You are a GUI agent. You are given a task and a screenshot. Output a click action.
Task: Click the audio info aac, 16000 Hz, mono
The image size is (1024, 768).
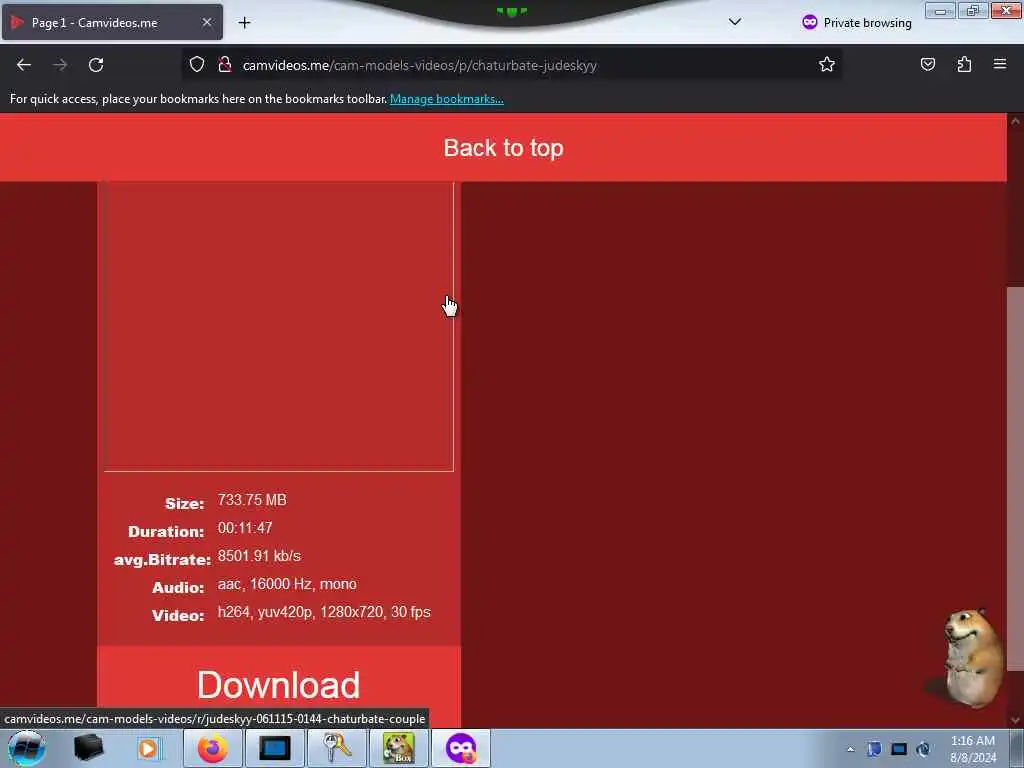pyautogui.click(x=287, y=584)
